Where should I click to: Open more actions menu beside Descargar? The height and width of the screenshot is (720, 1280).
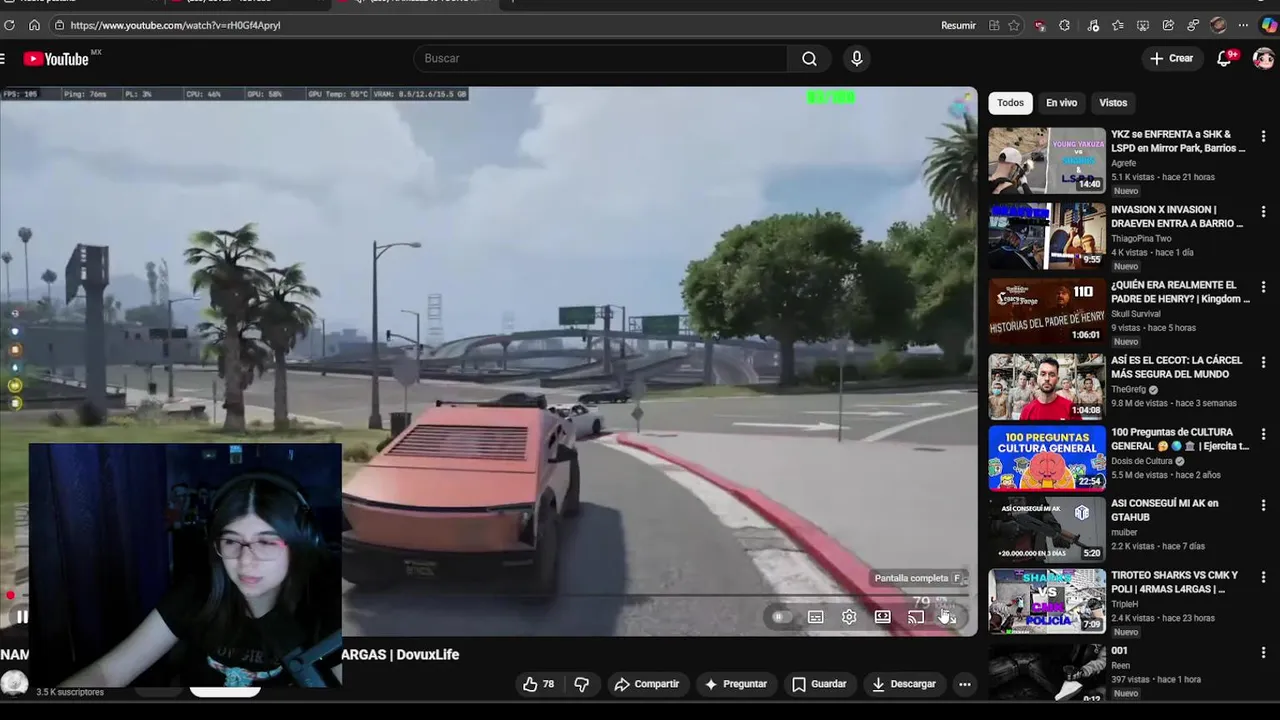click(964, 684)
